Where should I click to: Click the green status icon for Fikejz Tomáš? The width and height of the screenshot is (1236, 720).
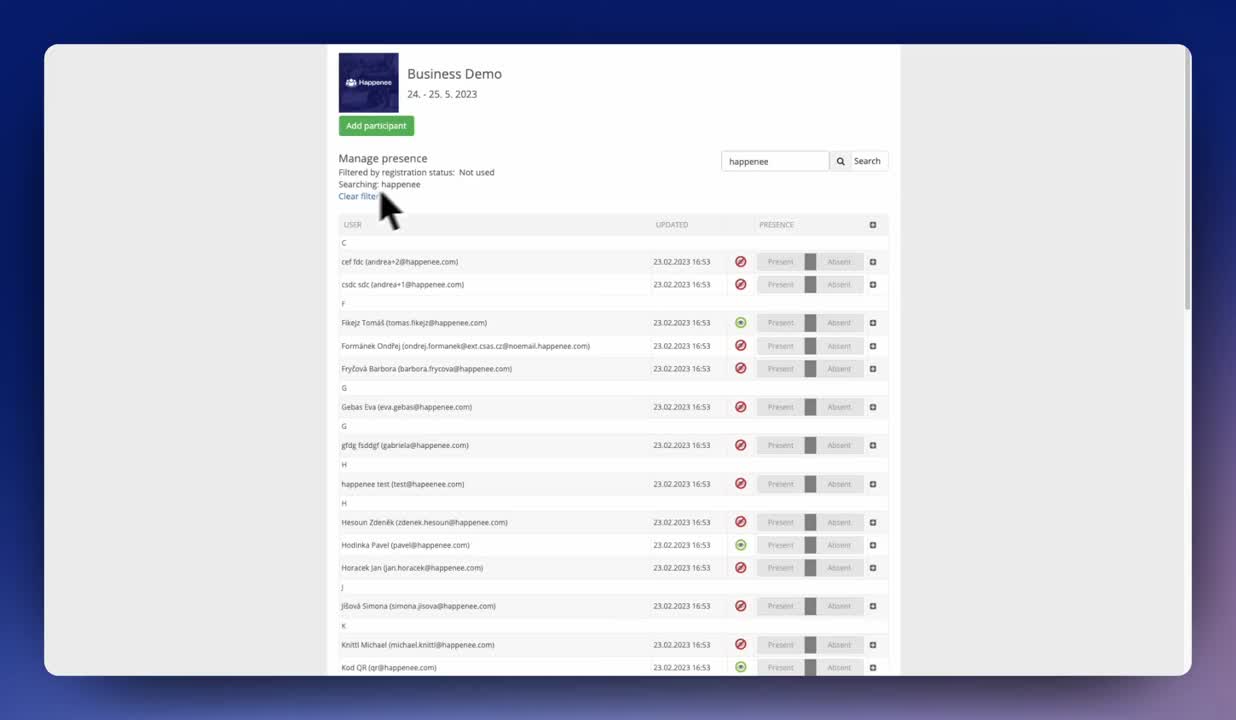741,323
